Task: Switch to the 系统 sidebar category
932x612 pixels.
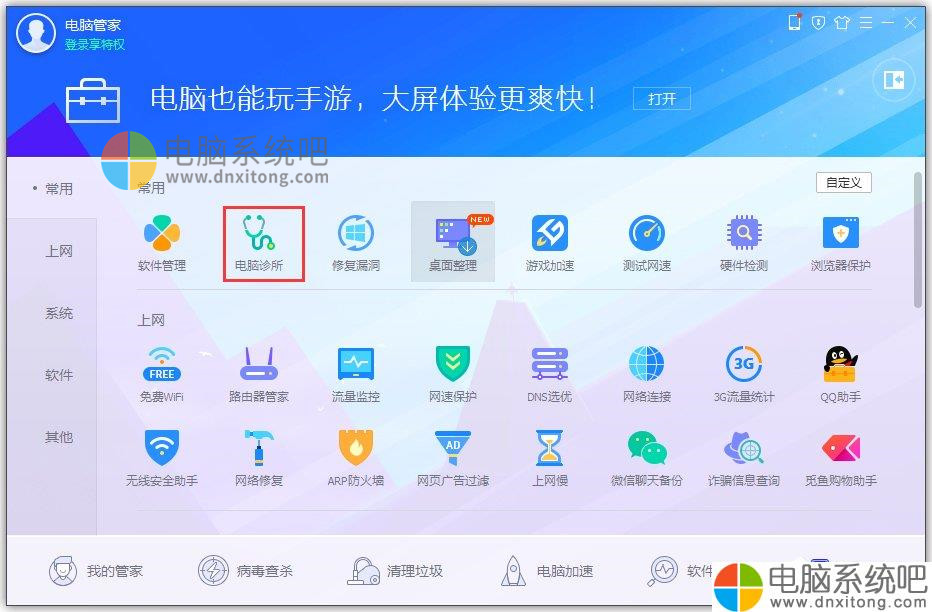Action: (x=59, y=313)
